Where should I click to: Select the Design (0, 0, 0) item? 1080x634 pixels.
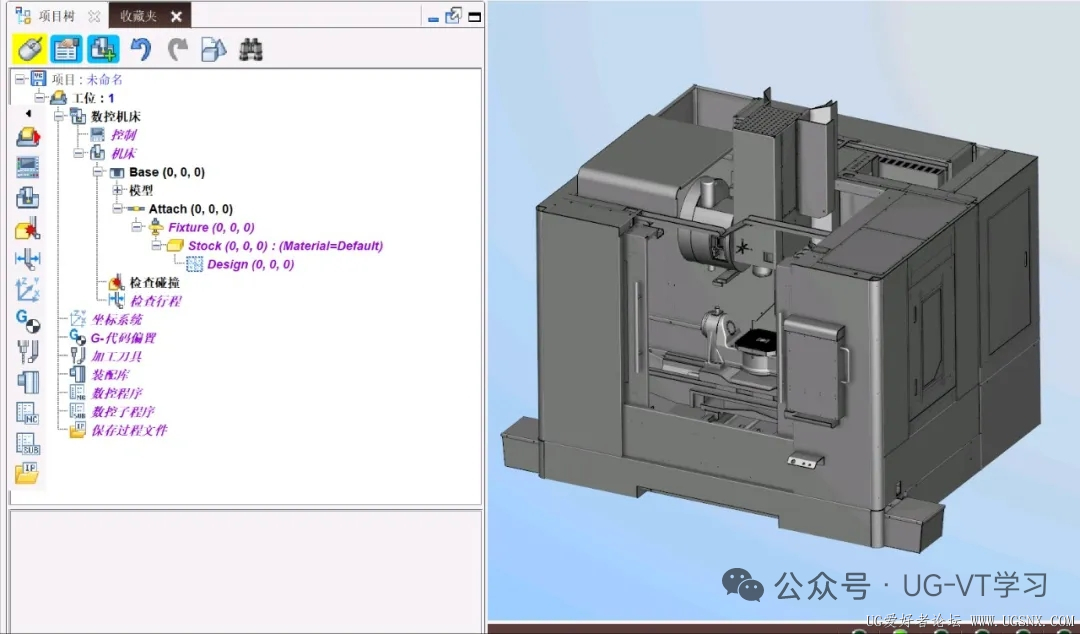(x=251, y=264)
